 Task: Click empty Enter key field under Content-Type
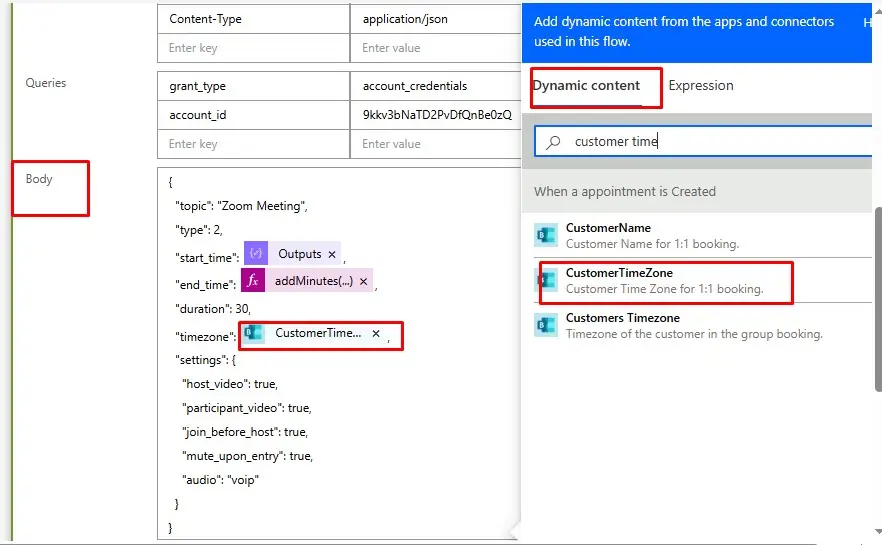point(253,48)
